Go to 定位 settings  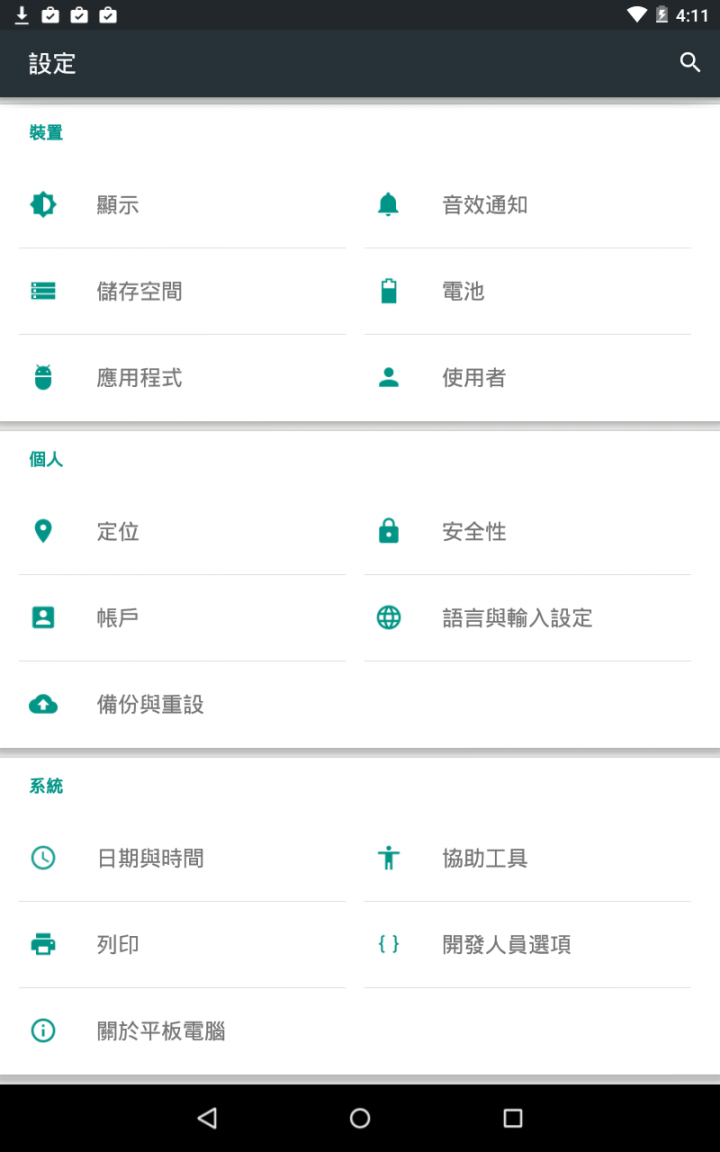click(x=182, y=530)
